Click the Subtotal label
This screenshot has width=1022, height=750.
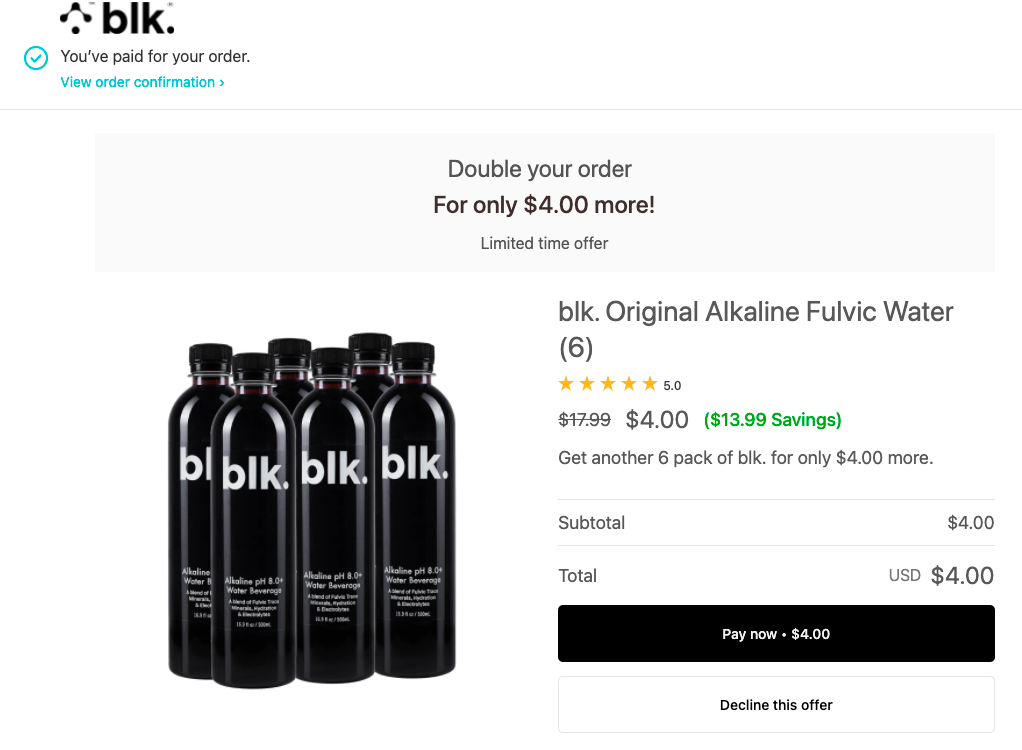(x=592, y=523)
